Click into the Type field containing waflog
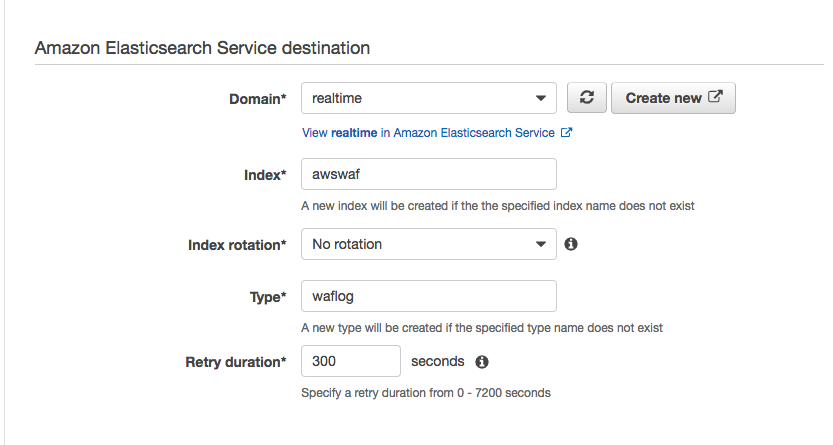 [x=429, y=296]
